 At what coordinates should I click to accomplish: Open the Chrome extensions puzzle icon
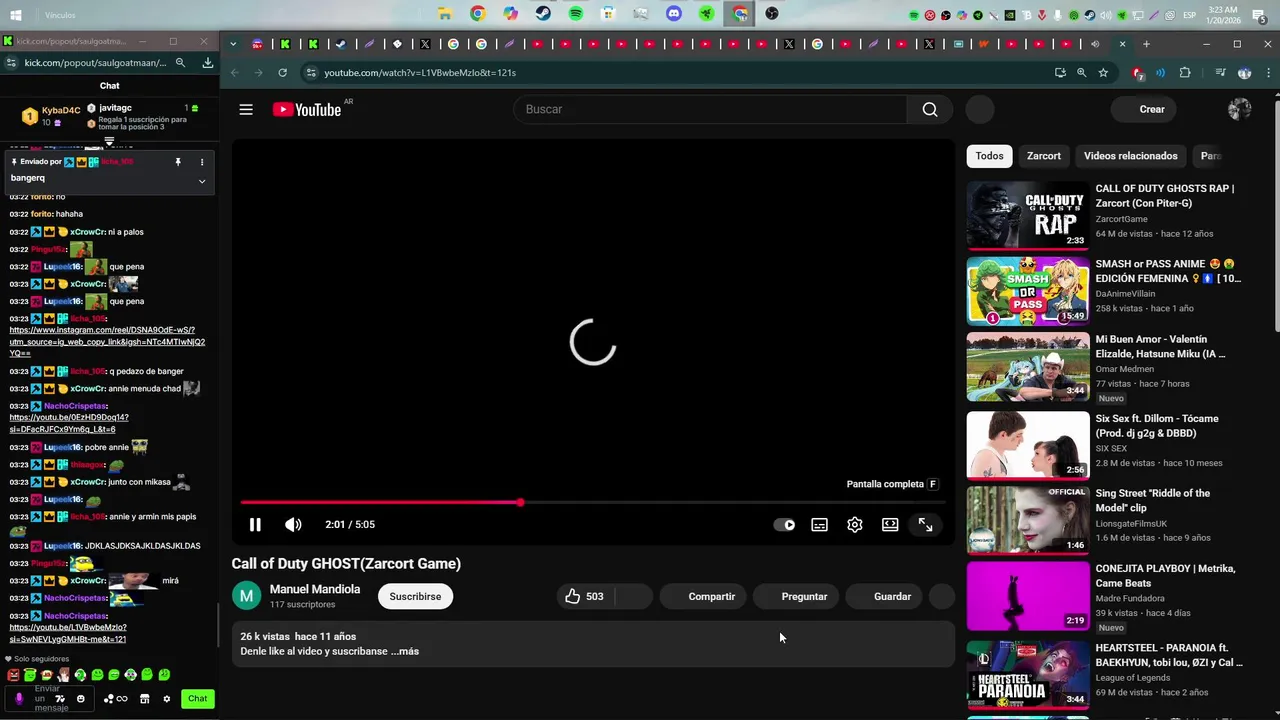coord(1185,73)
